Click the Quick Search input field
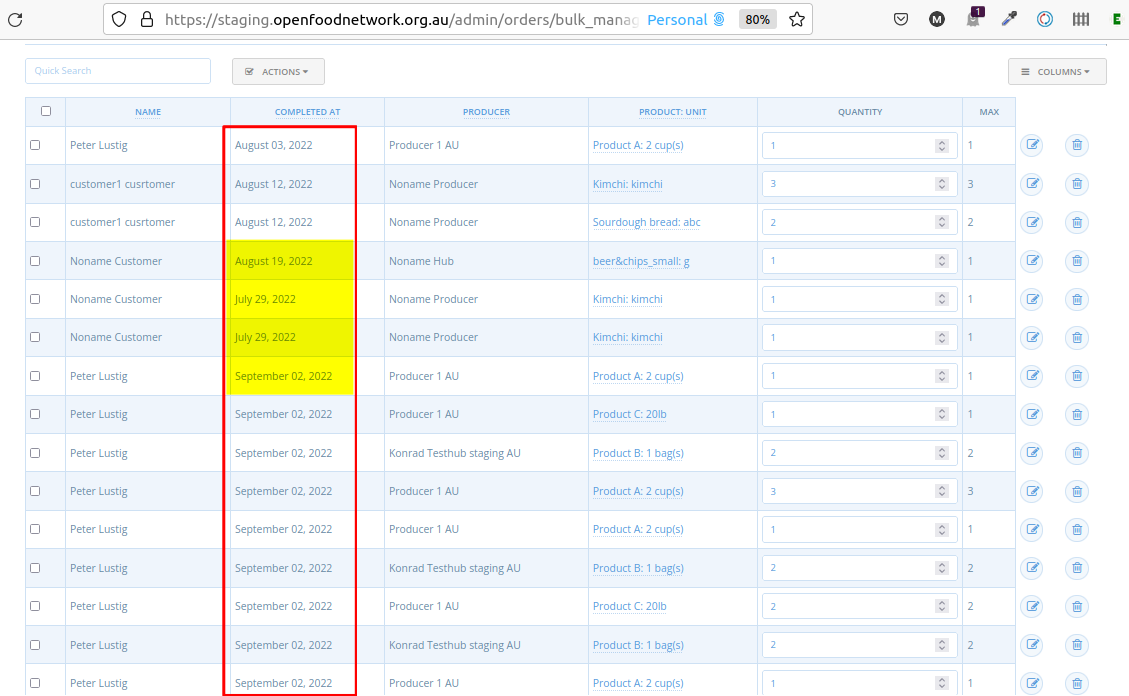The height and width of the screenshot is (696, 1129). pos(117,71)
